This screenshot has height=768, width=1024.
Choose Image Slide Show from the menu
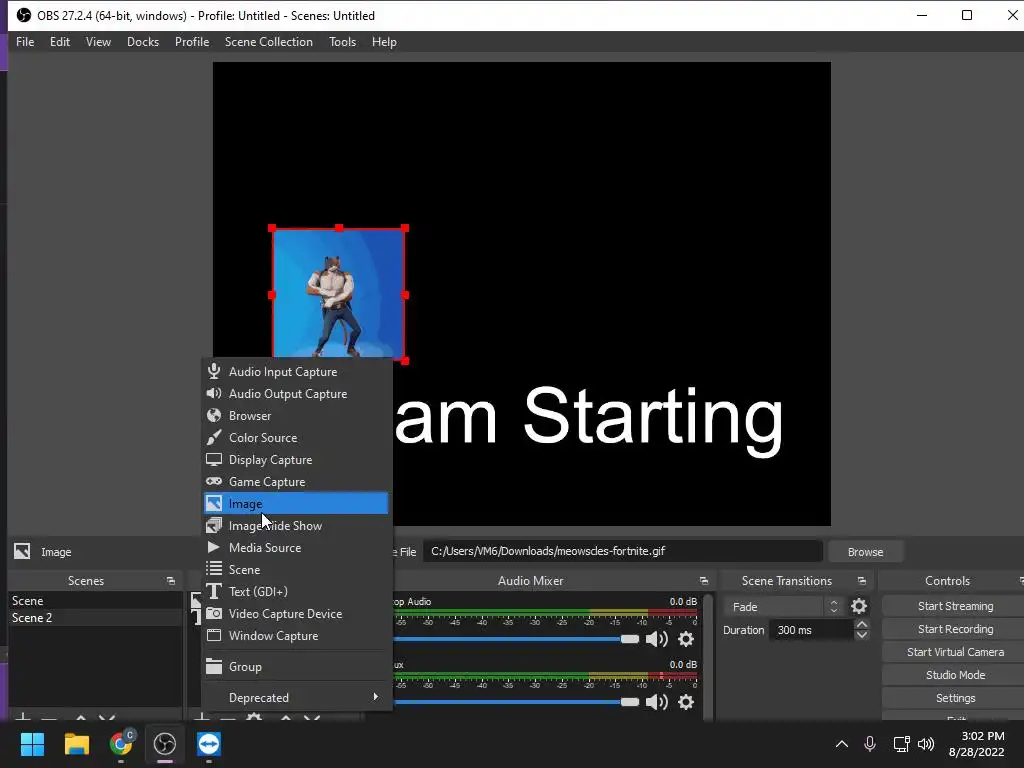point(295,526)
